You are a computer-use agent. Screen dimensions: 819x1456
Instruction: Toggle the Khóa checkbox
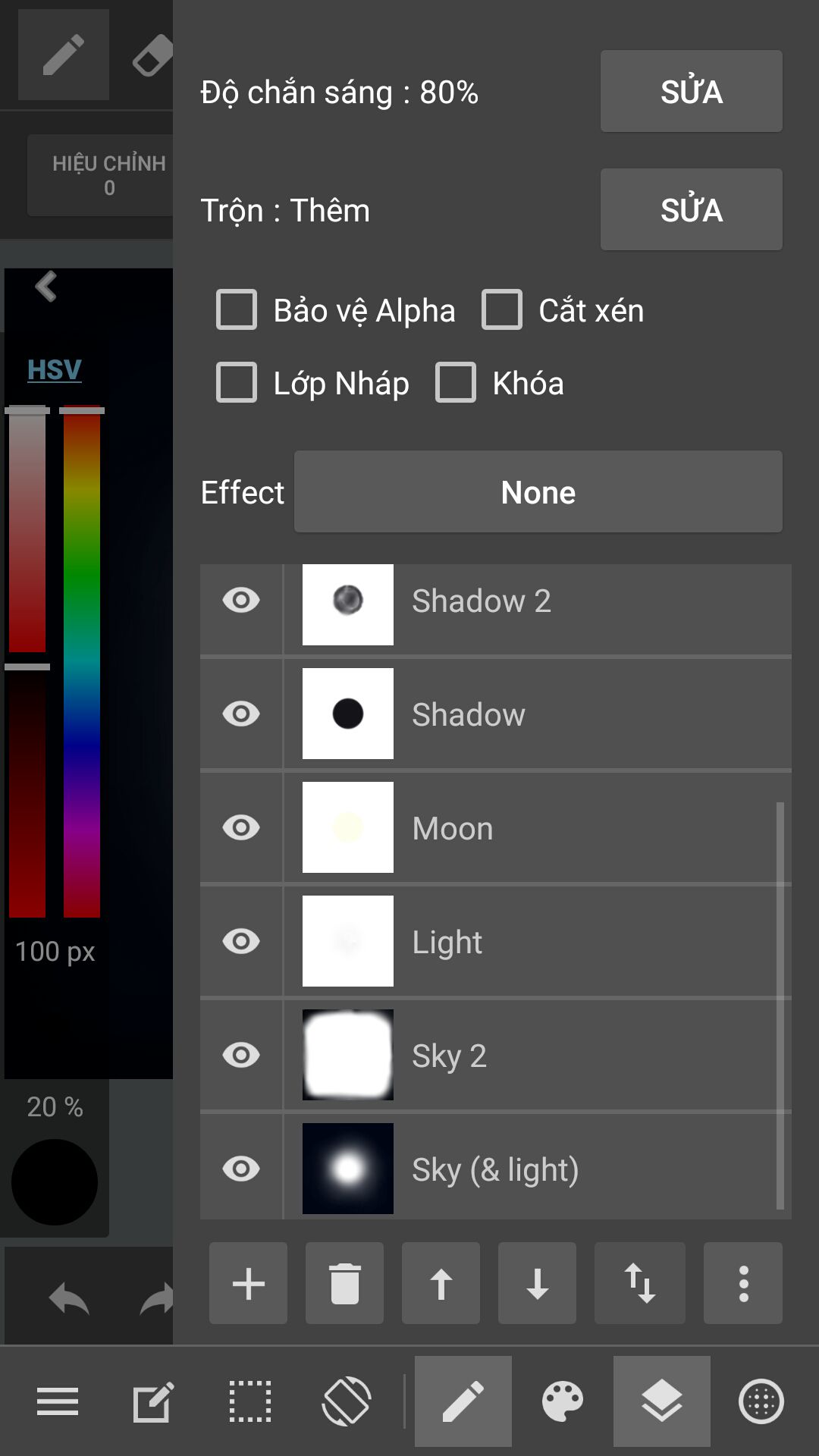[456, 382]
